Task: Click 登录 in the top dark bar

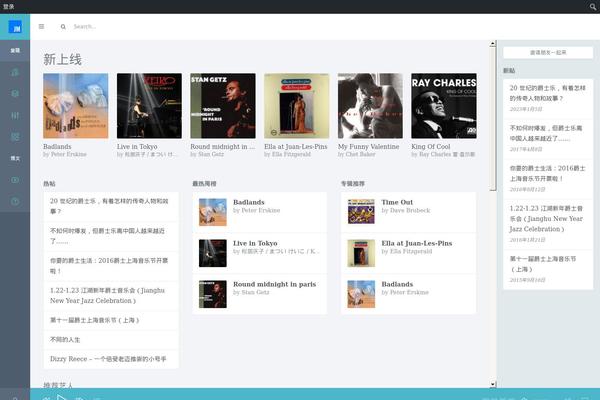Action: [8, 7]
